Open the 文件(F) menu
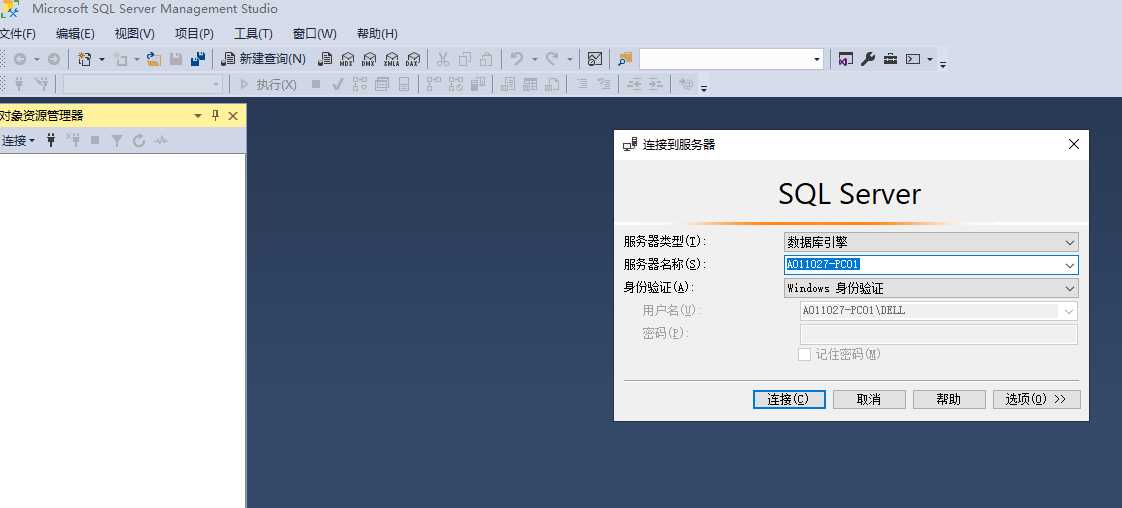 (x=17, y=34)
